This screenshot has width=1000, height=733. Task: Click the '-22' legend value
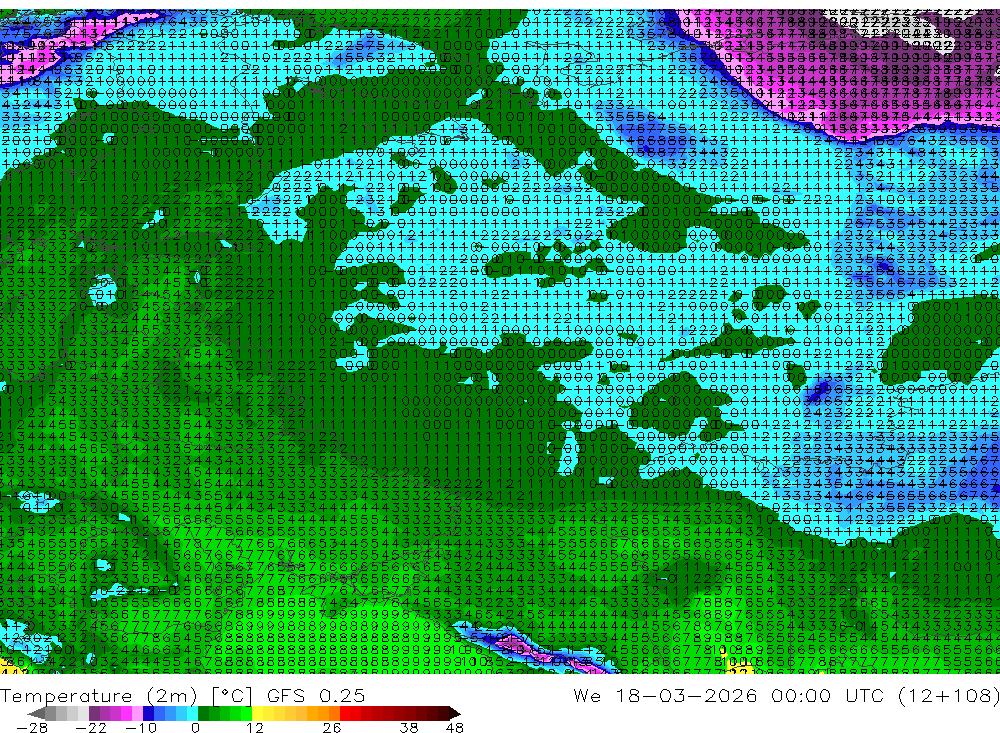pyautogui.click(x=91, y=728)
